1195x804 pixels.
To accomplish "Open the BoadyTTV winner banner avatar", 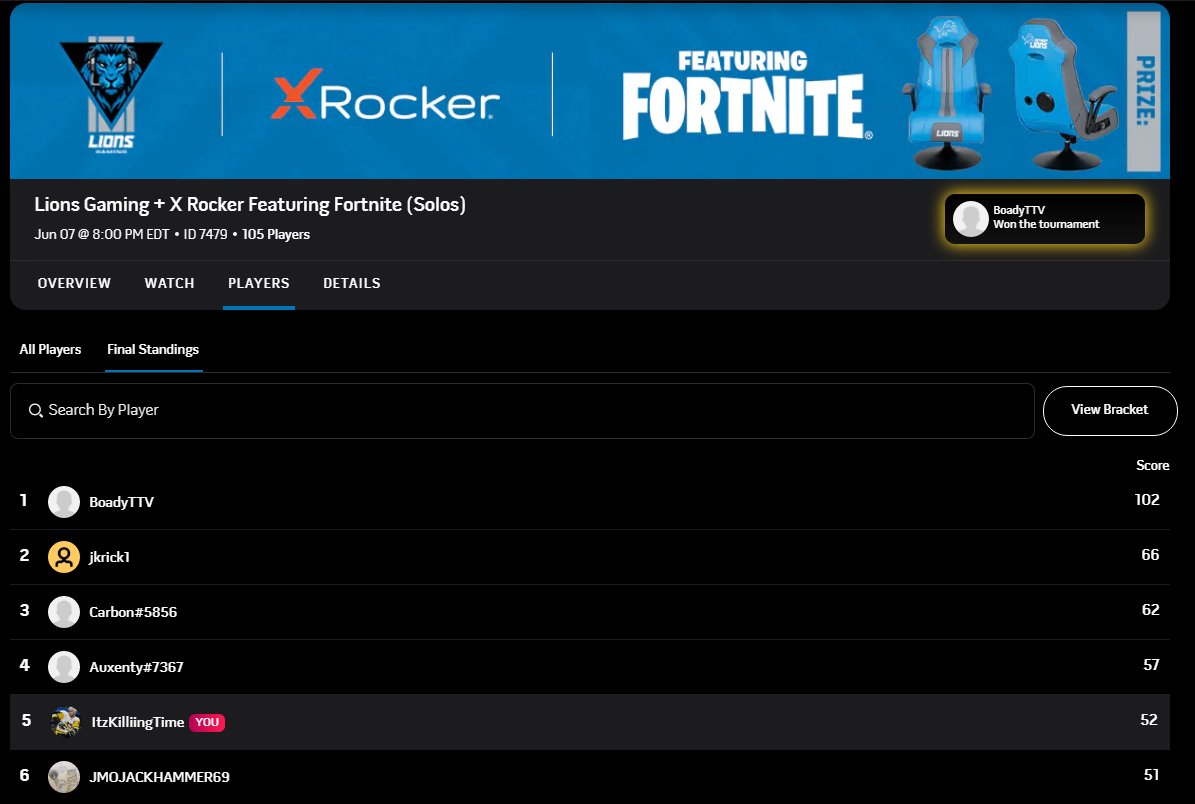I will 969,219.
